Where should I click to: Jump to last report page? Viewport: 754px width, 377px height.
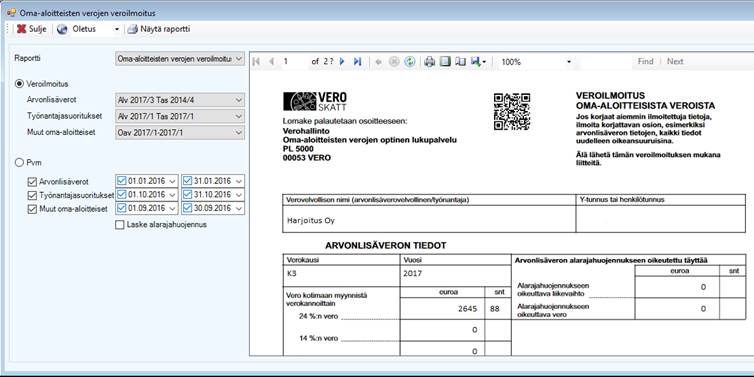357,62
